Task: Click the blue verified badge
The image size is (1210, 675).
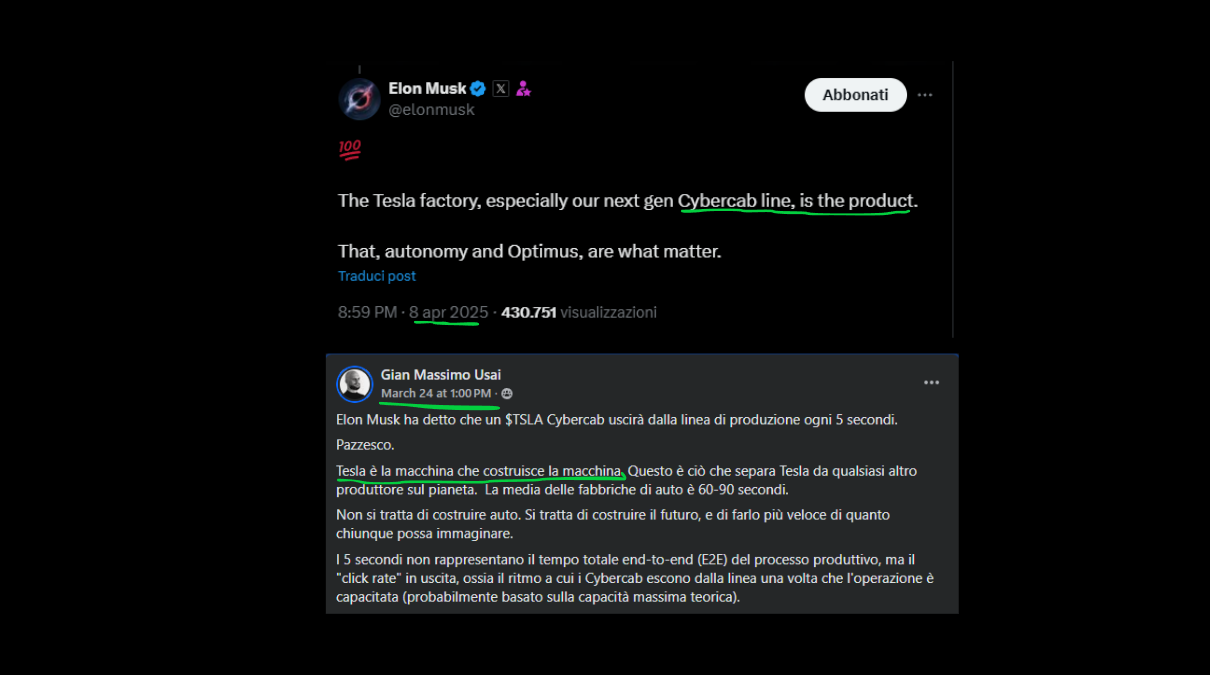Action: click(478, 89)
